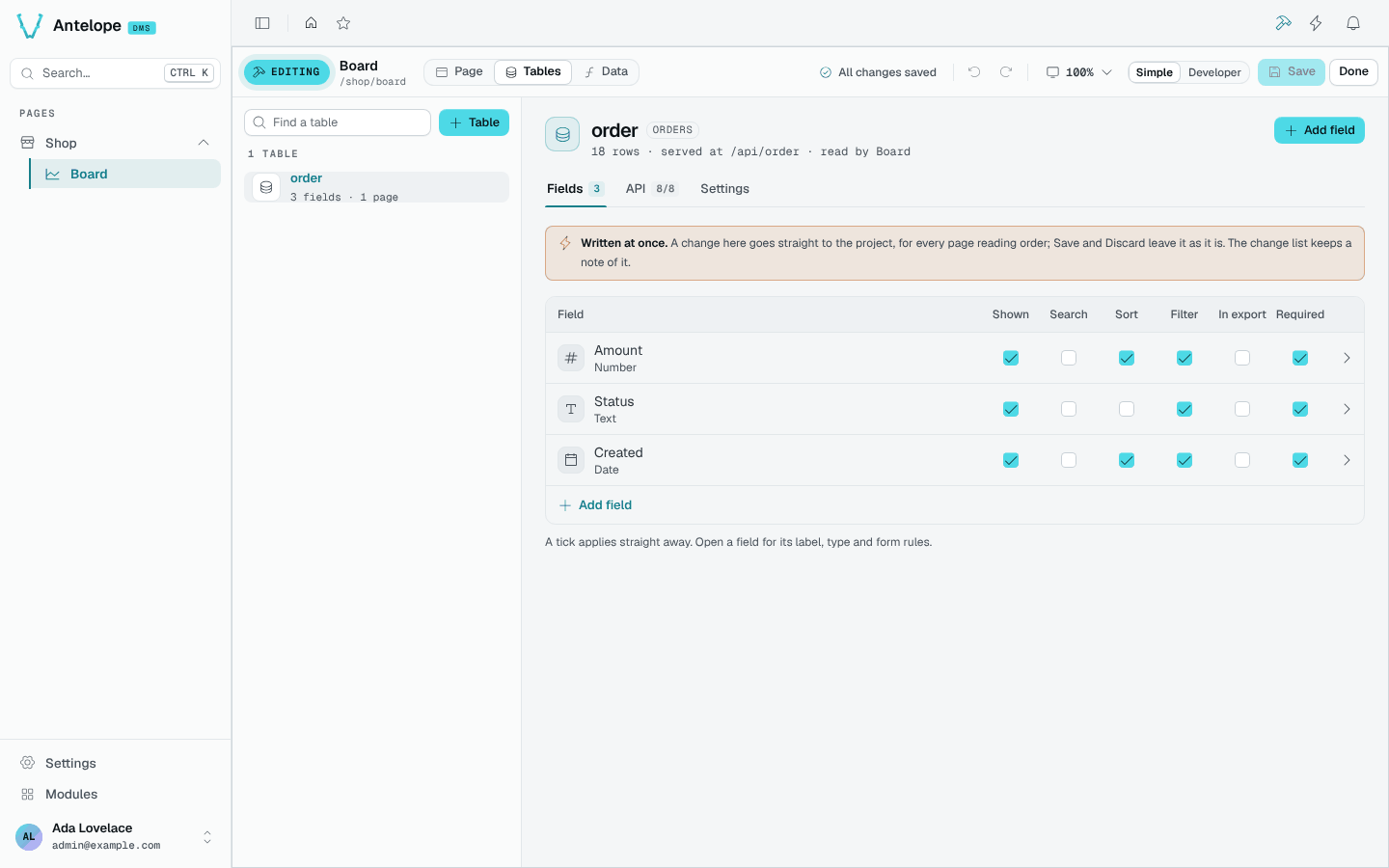Open the build hammer icon at top right
Image resolution: width=1389 pixels, height=868 pixels.
click(1283, 23)
